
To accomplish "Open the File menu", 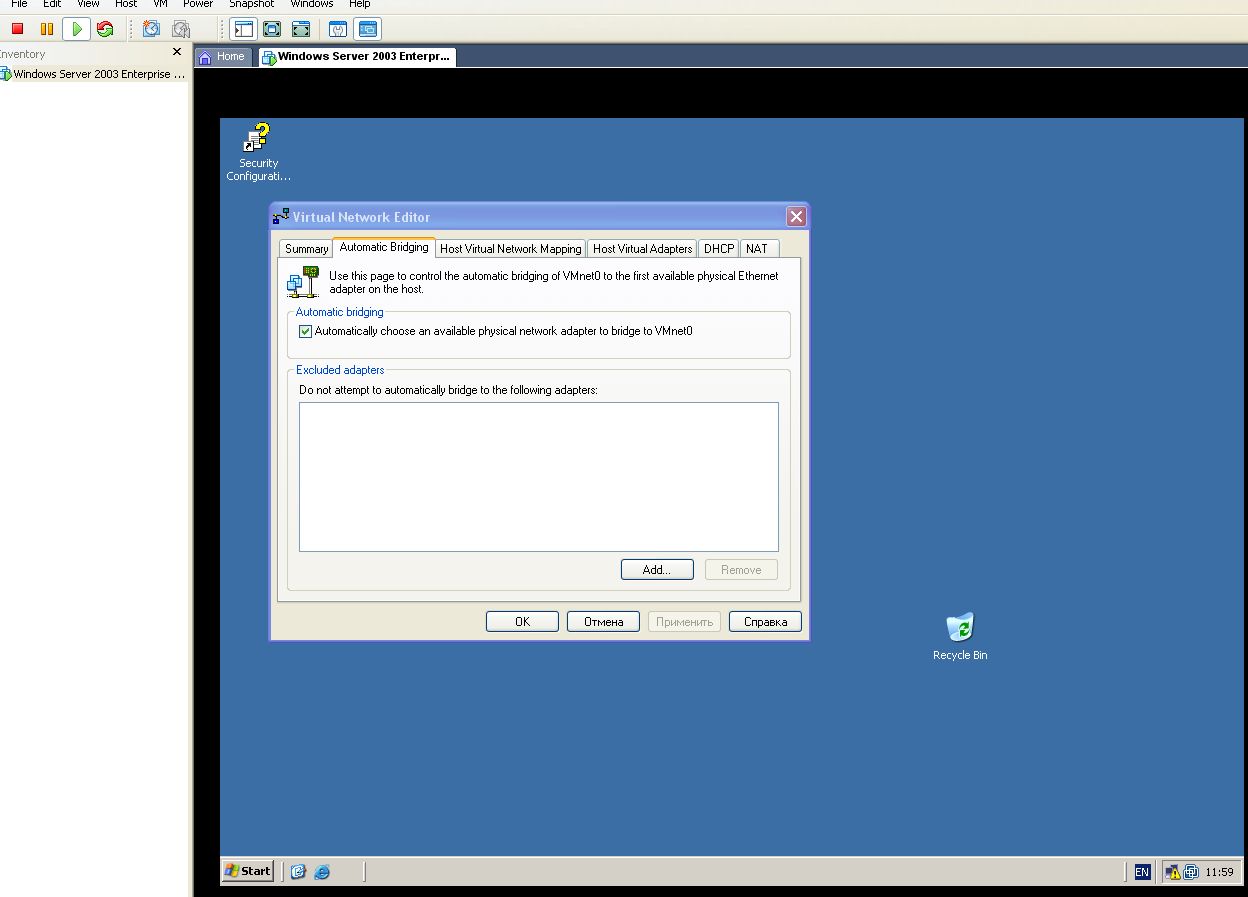I will click(x=19, y=4).
